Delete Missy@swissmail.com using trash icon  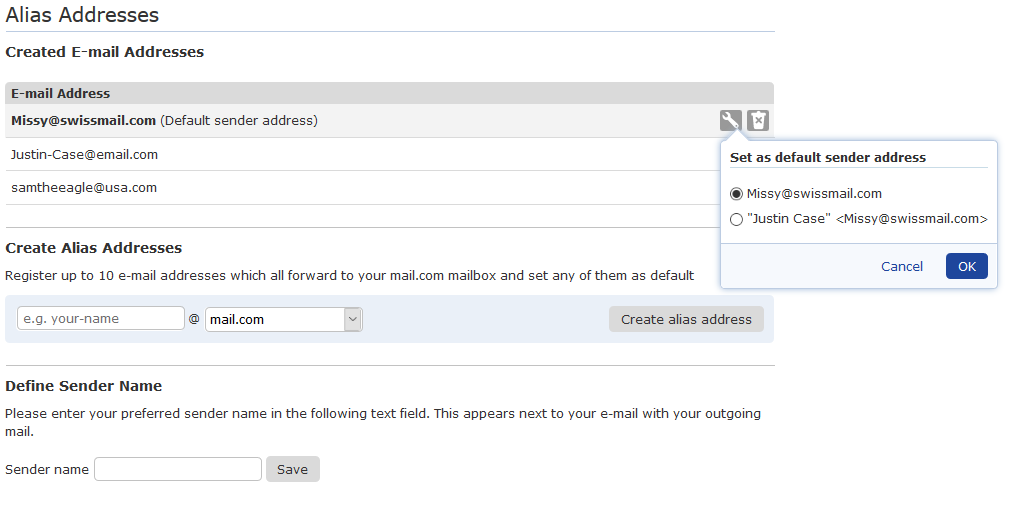758,120
